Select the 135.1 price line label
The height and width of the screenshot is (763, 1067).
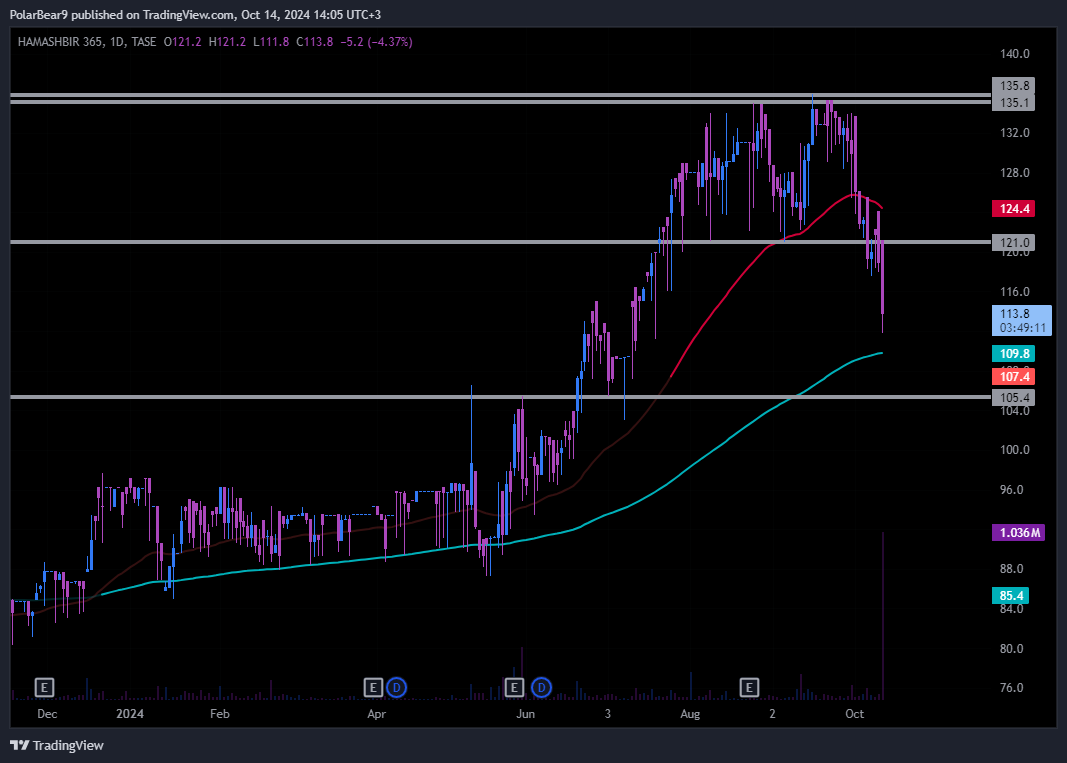(x=1014, y=103)
